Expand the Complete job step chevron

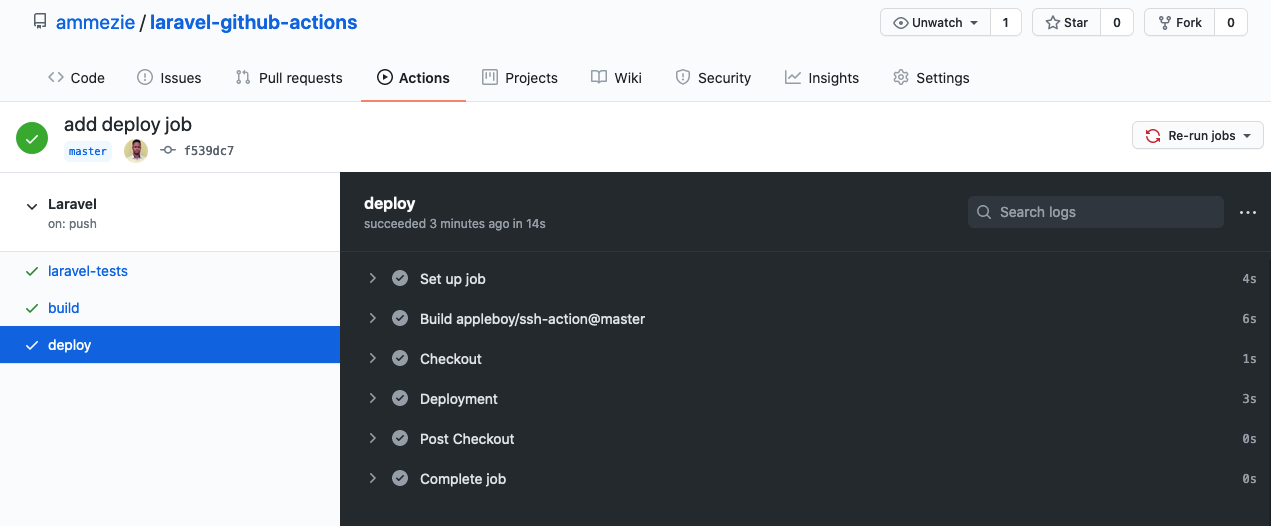[373, 478]
